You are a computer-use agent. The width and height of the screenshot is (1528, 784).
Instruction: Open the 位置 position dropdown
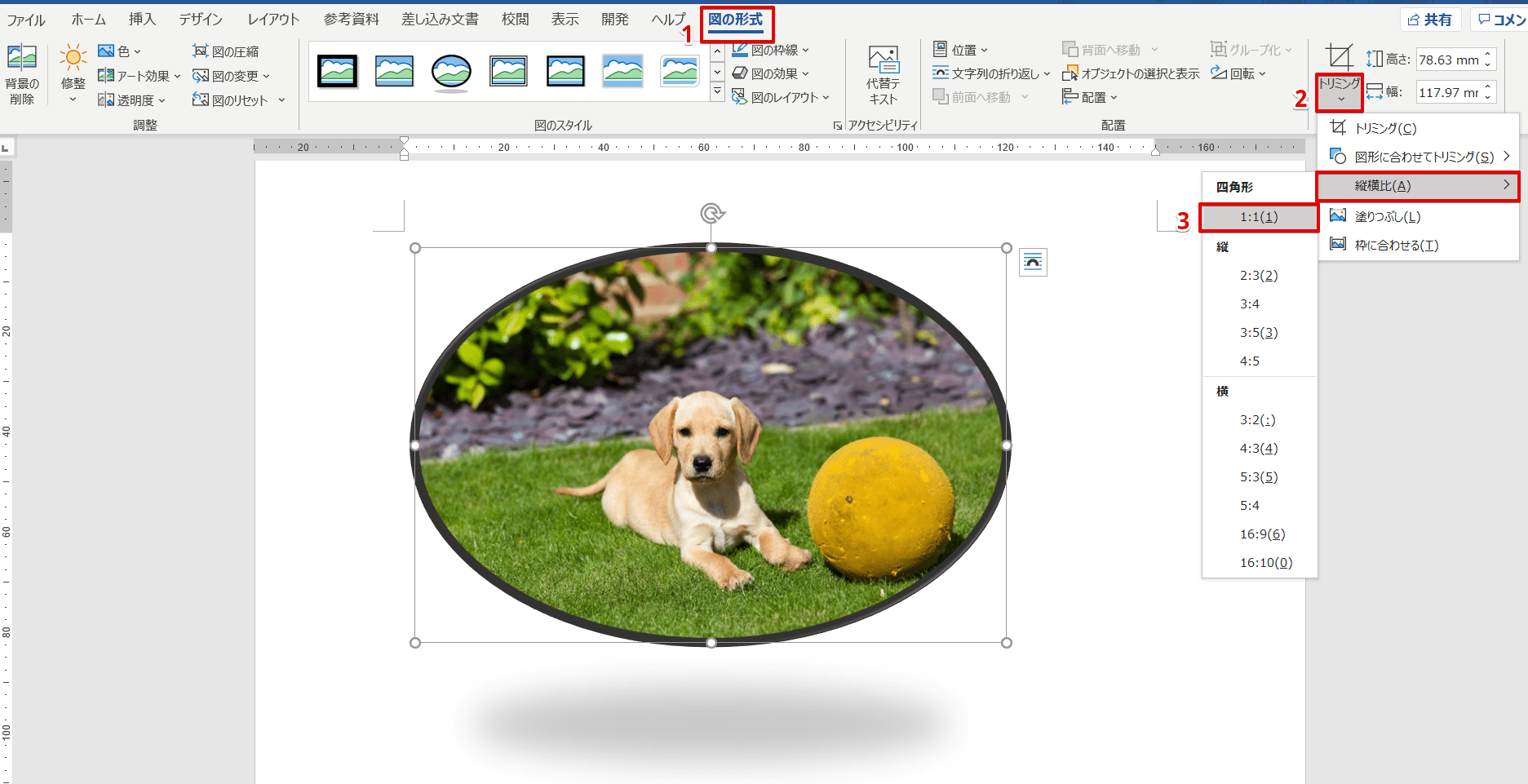(960, 50)
